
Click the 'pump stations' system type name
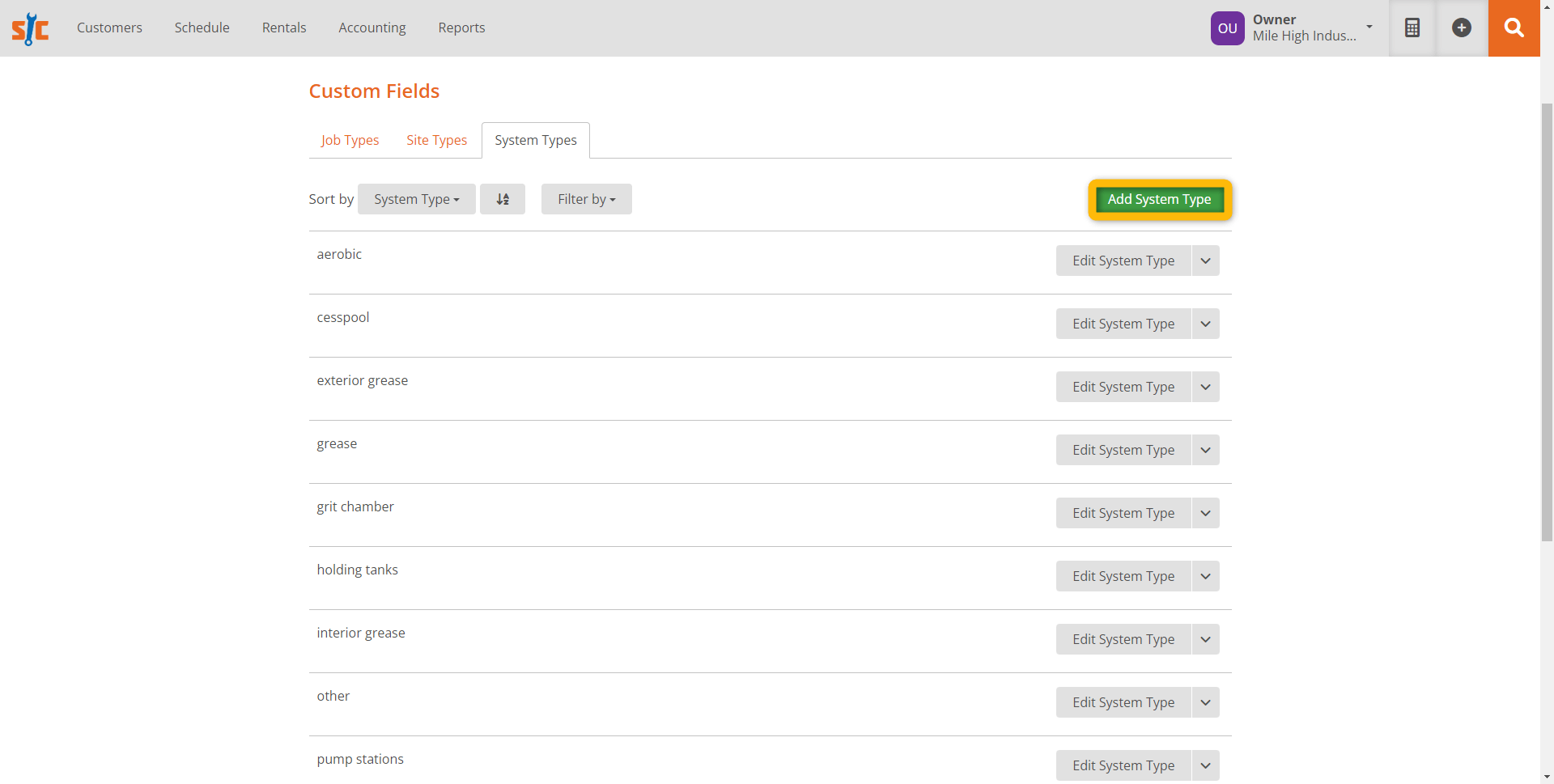point(360,759)
